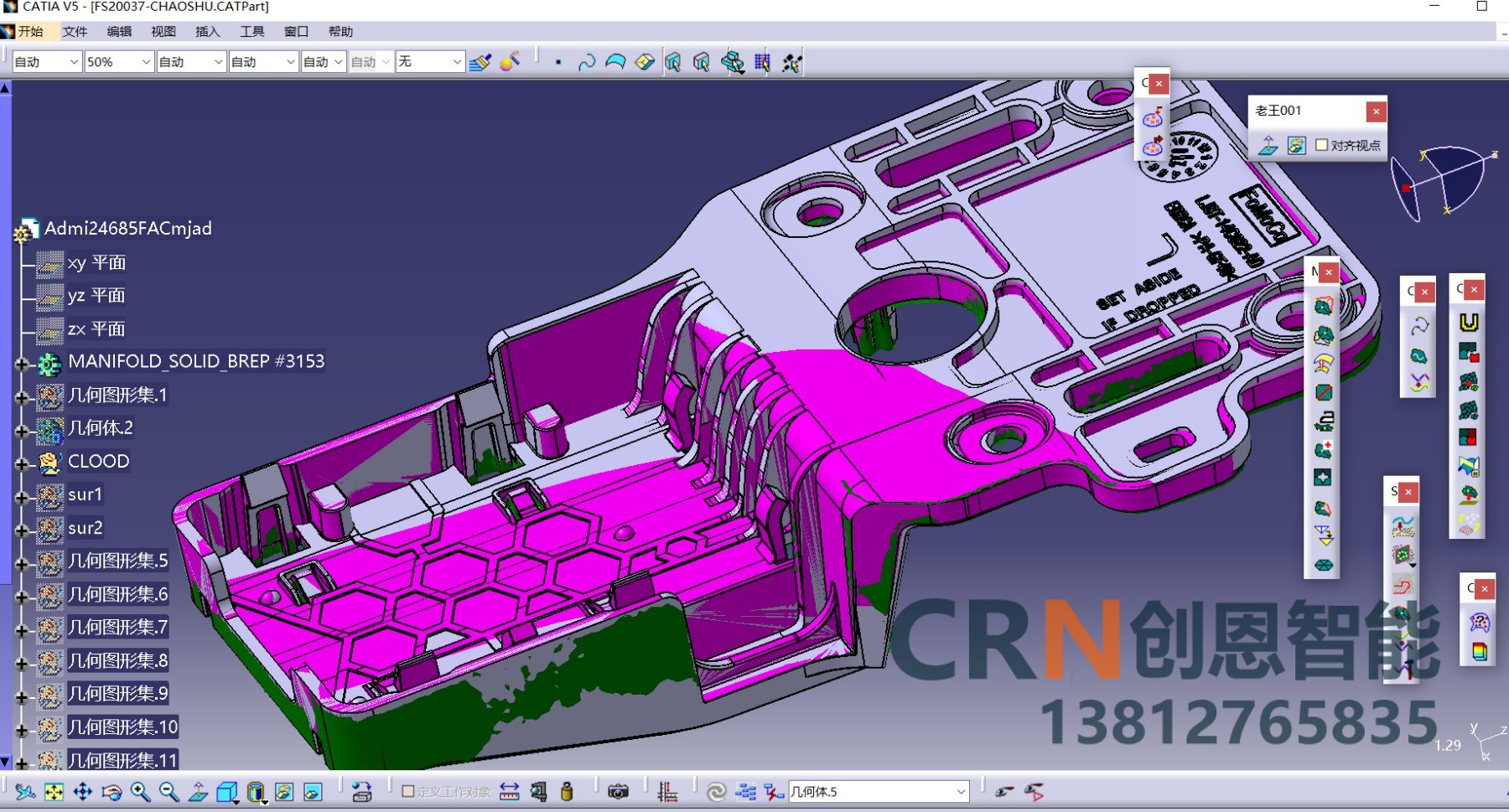Open the 工具 menu
This screenshot has height=812, width=1509.
(251, 32)
